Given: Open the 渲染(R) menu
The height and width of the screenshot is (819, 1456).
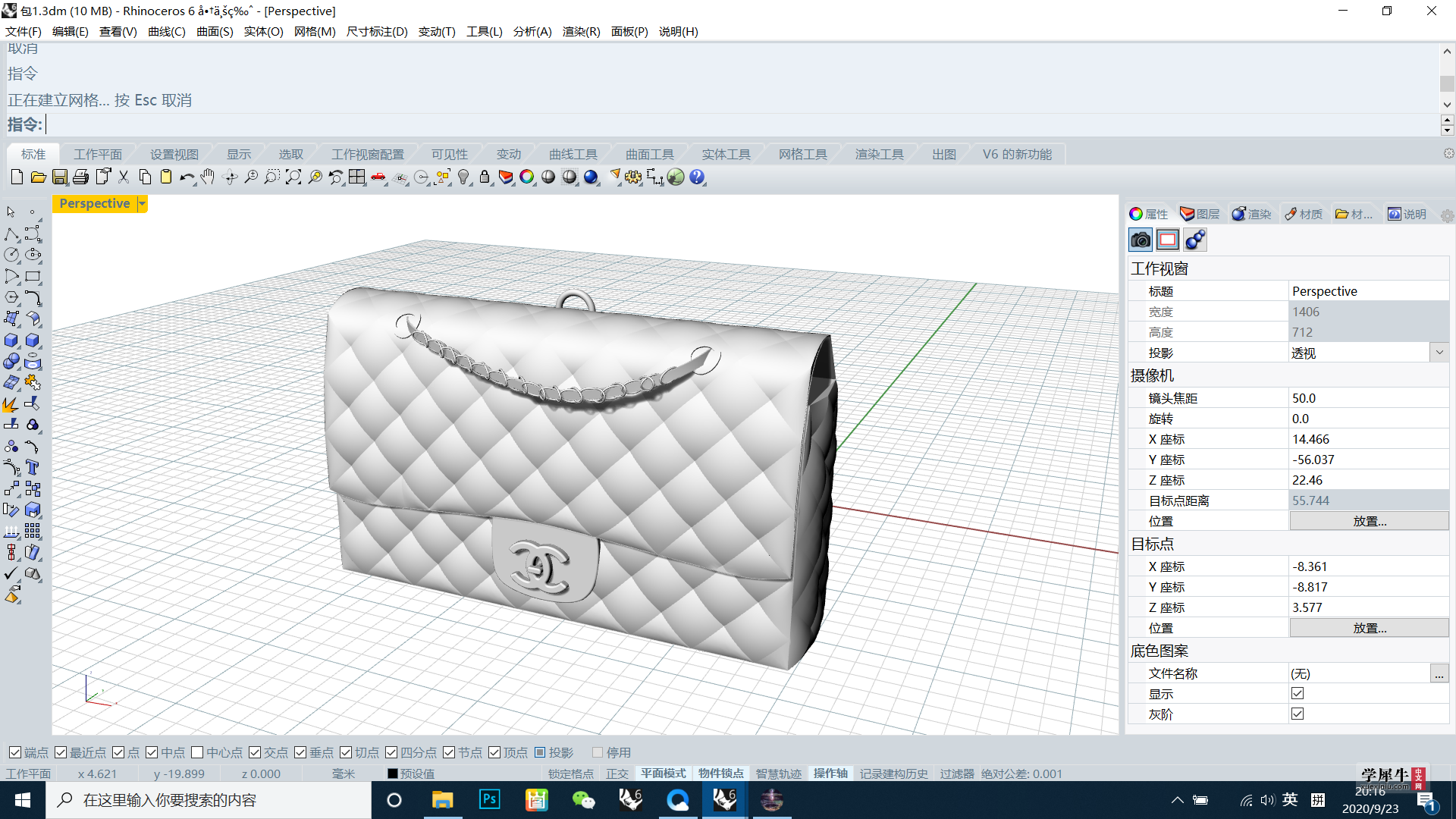Looking at the screenshot, I should pyautogui.click(x=582, y=31).
